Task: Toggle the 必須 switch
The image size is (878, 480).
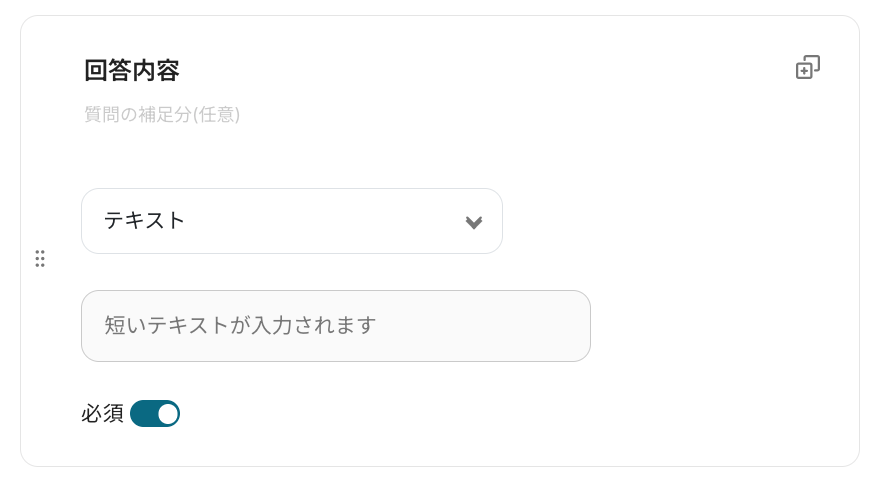Action: pos(155,413)
